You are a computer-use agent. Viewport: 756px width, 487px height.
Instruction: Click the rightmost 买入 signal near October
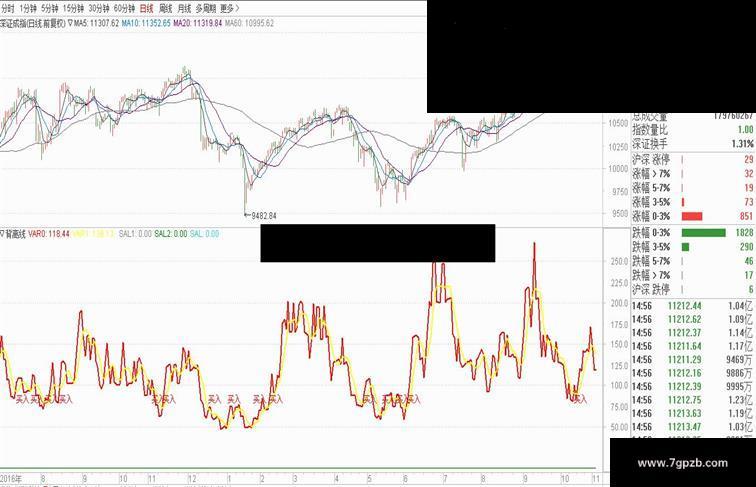pos(579,399)
